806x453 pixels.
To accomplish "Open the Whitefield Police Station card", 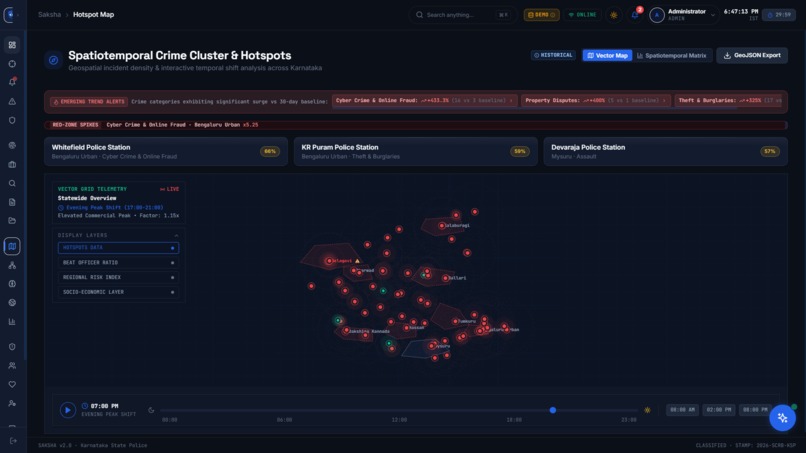I will point(166,152).
